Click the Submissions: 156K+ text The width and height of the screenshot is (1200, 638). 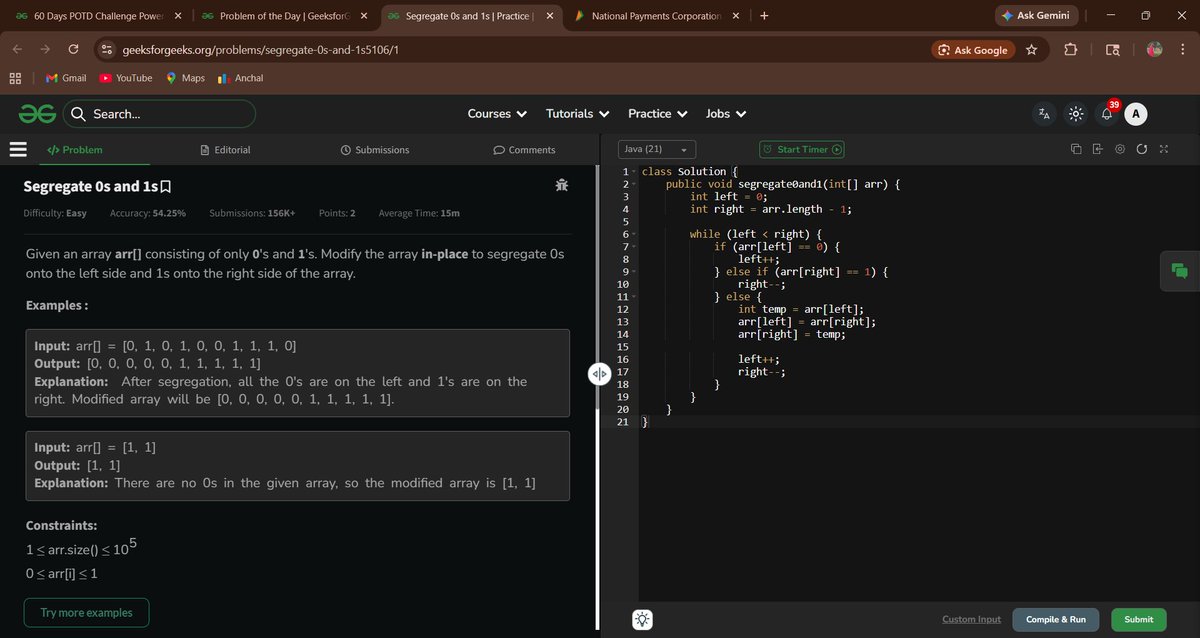coord(252,213)
